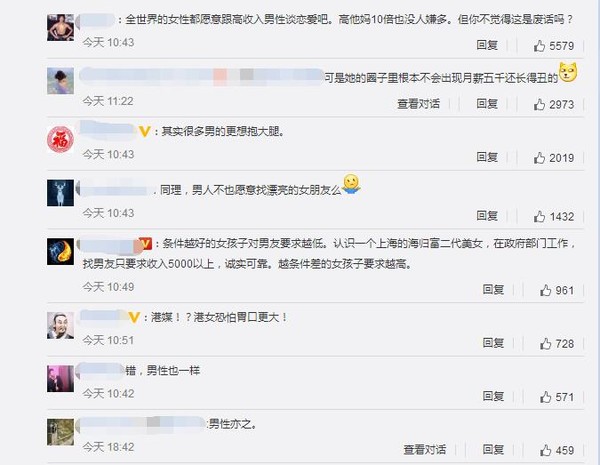Tap the thumbs-up next to 1432

pyautogui.click(x=539, y=216)
